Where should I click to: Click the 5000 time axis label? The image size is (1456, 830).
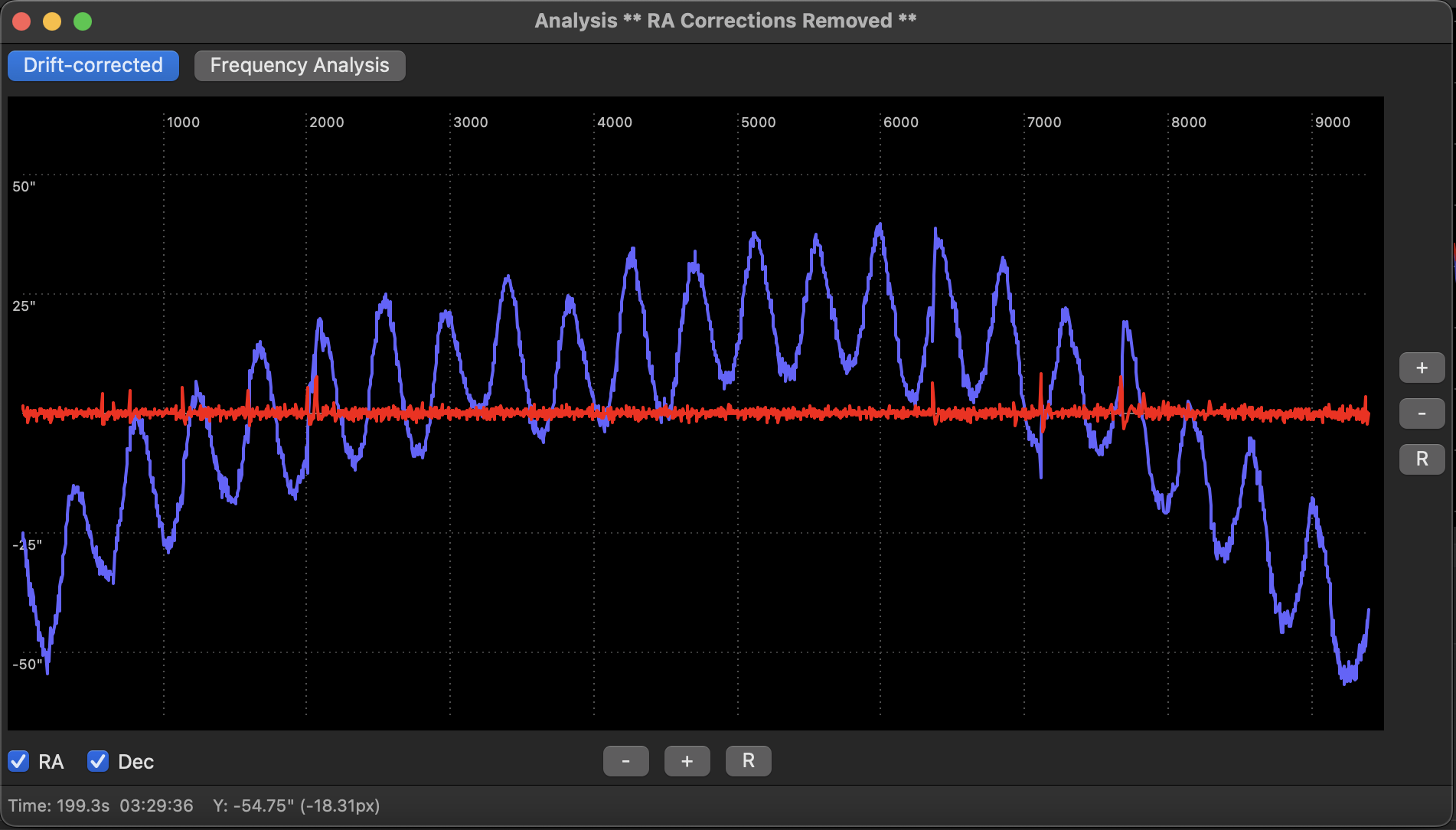coord(759,123)
